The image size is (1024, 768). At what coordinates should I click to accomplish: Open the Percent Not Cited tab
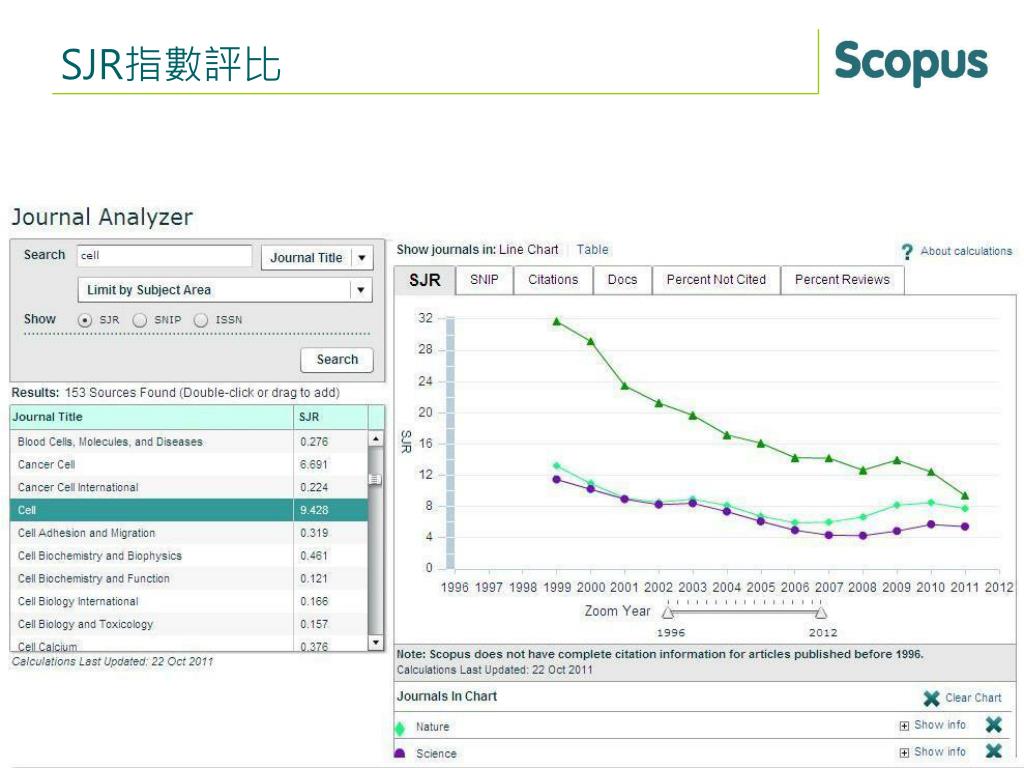tap(716, 280)
